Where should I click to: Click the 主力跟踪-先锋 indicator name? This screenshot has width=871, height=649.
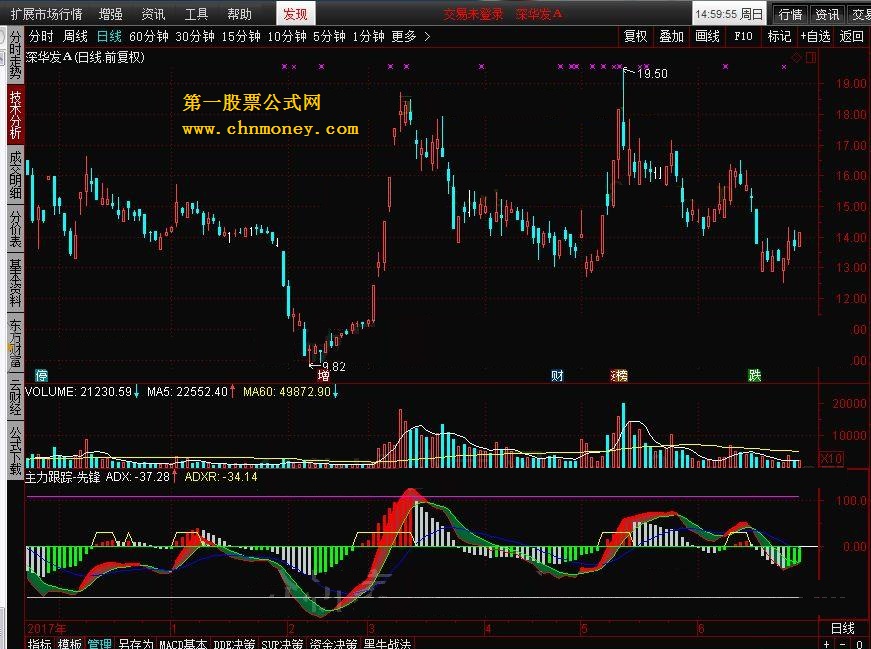[x=63, y=477]
